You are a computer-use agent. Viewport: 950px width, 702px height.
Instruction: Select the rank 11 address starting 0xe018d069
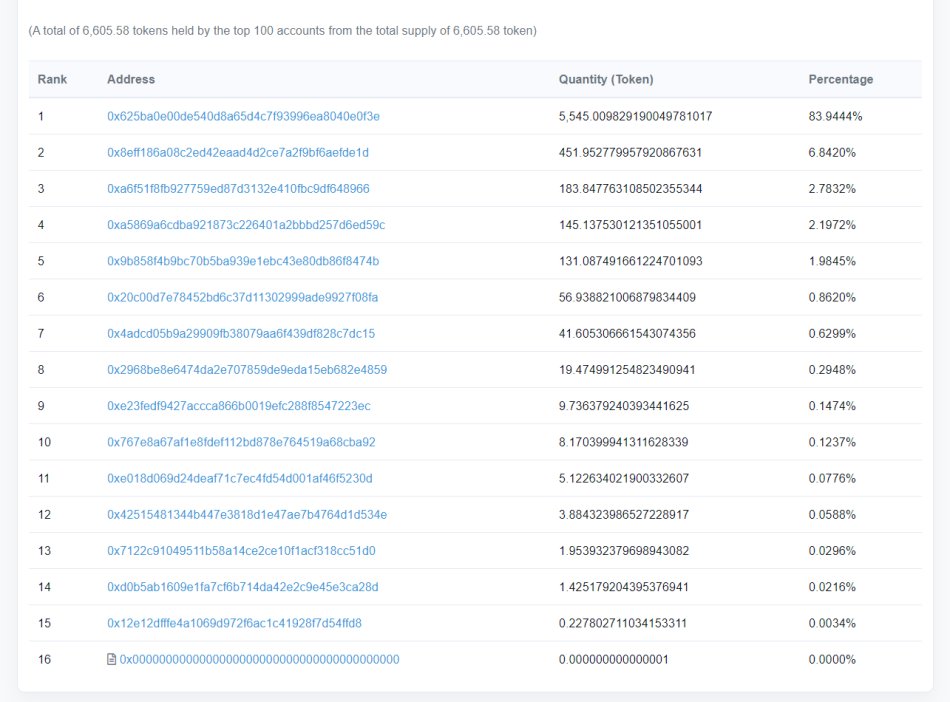point(237,478)
